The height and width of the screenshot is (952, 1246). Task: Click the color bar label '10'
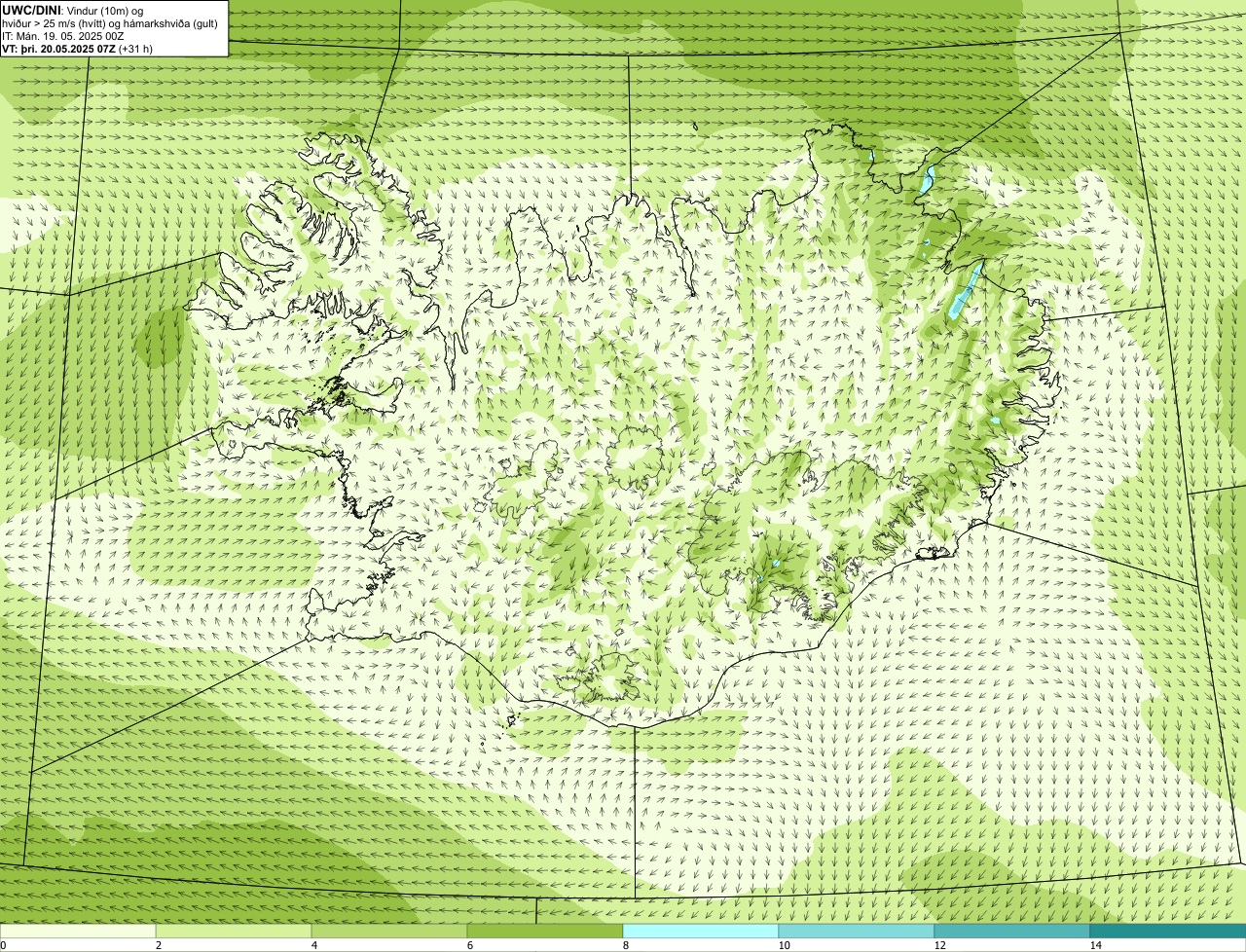(x=783, y=945)
